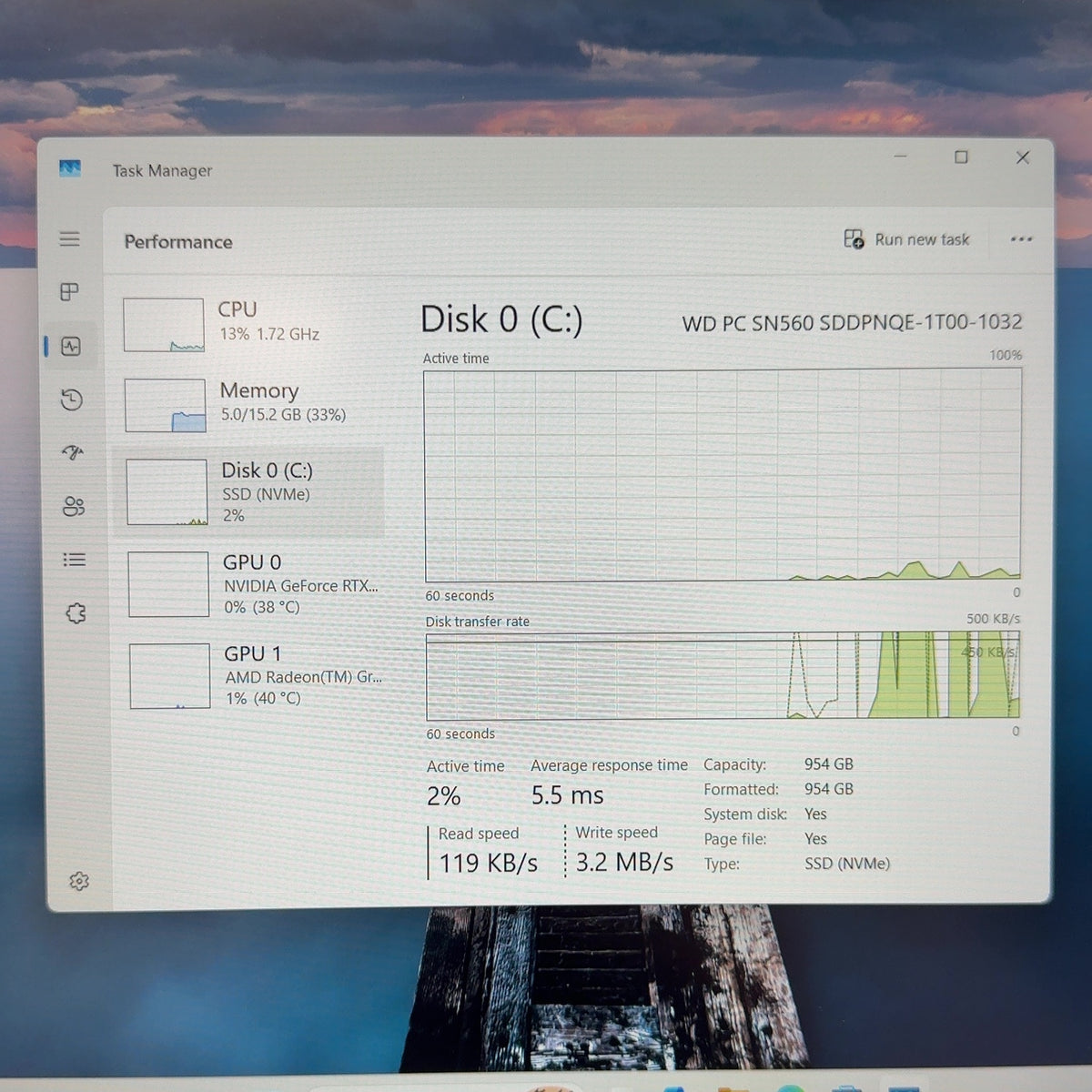Screen dimensions: 1092x1092
Task: Open the hamburger navigation menu
Action: (70, 238)
